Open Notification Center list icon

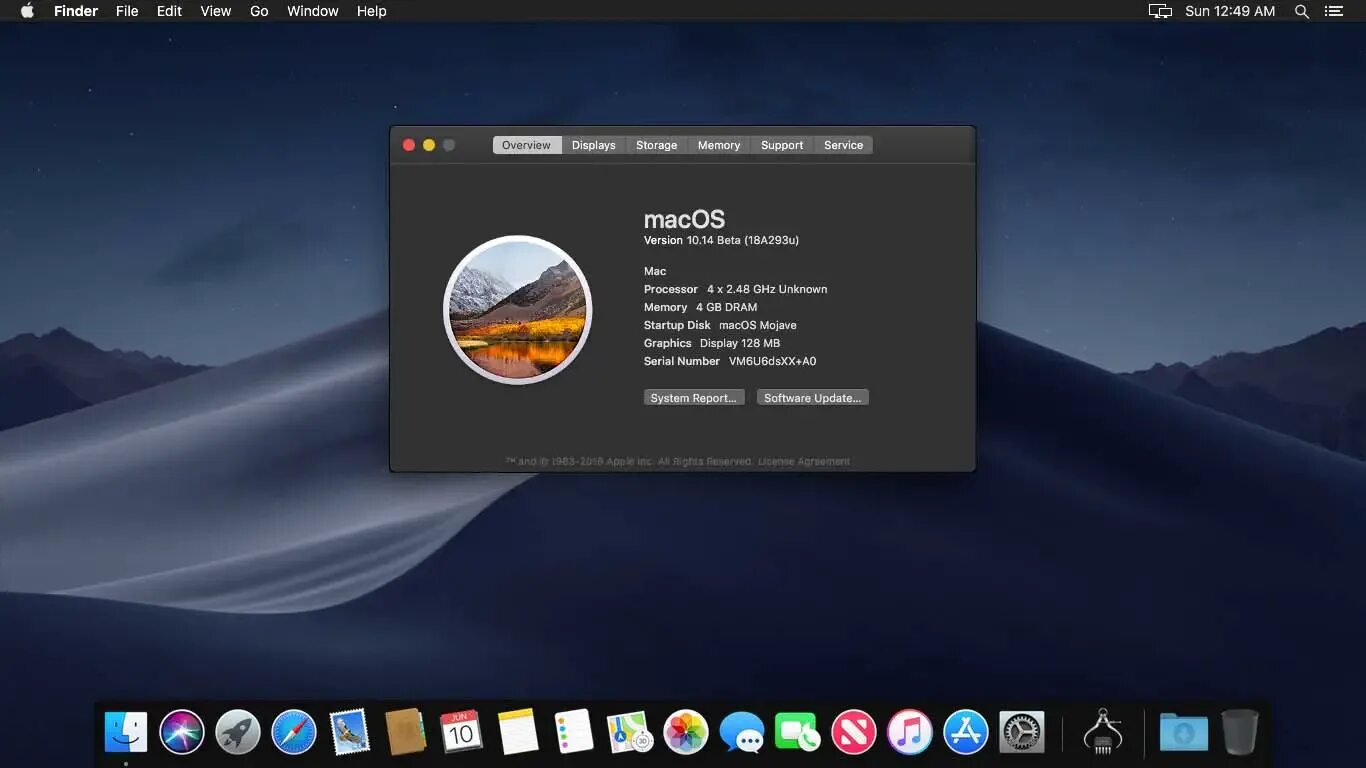coord(1333,11)
